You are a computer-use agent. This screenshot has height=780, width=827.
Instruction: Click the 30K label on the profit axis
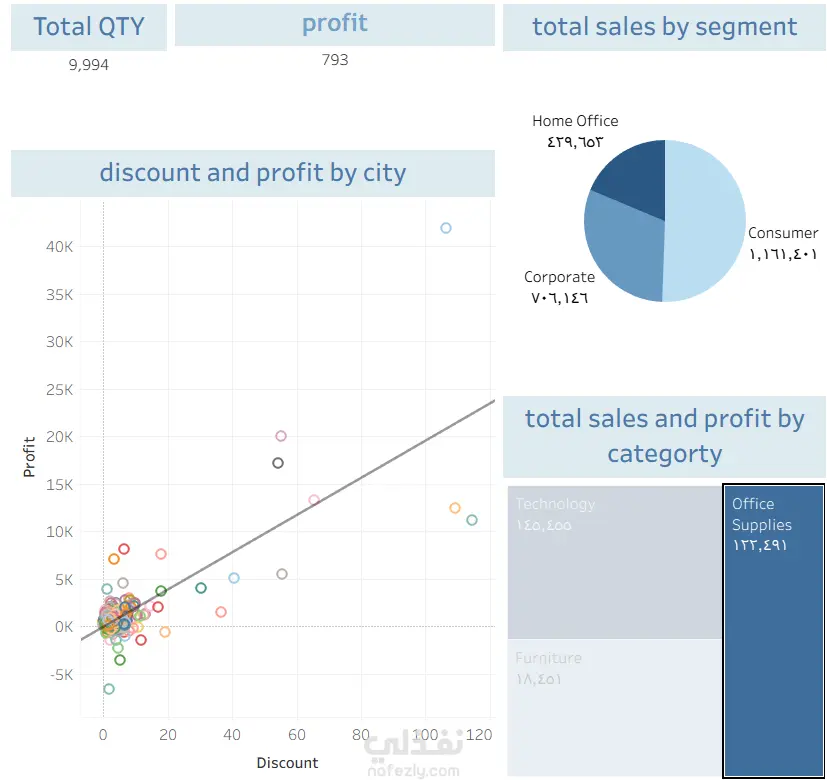click(60, 342)
